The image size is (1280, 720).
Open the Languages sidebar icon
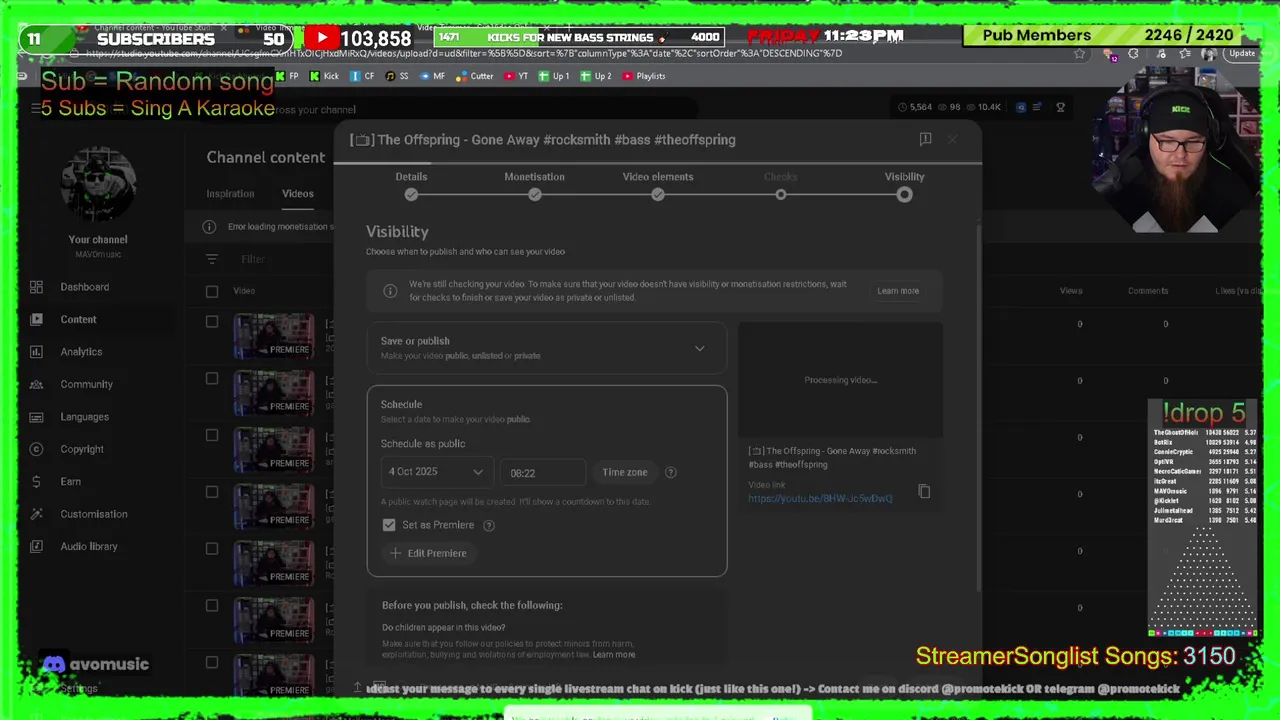[36, 417]
